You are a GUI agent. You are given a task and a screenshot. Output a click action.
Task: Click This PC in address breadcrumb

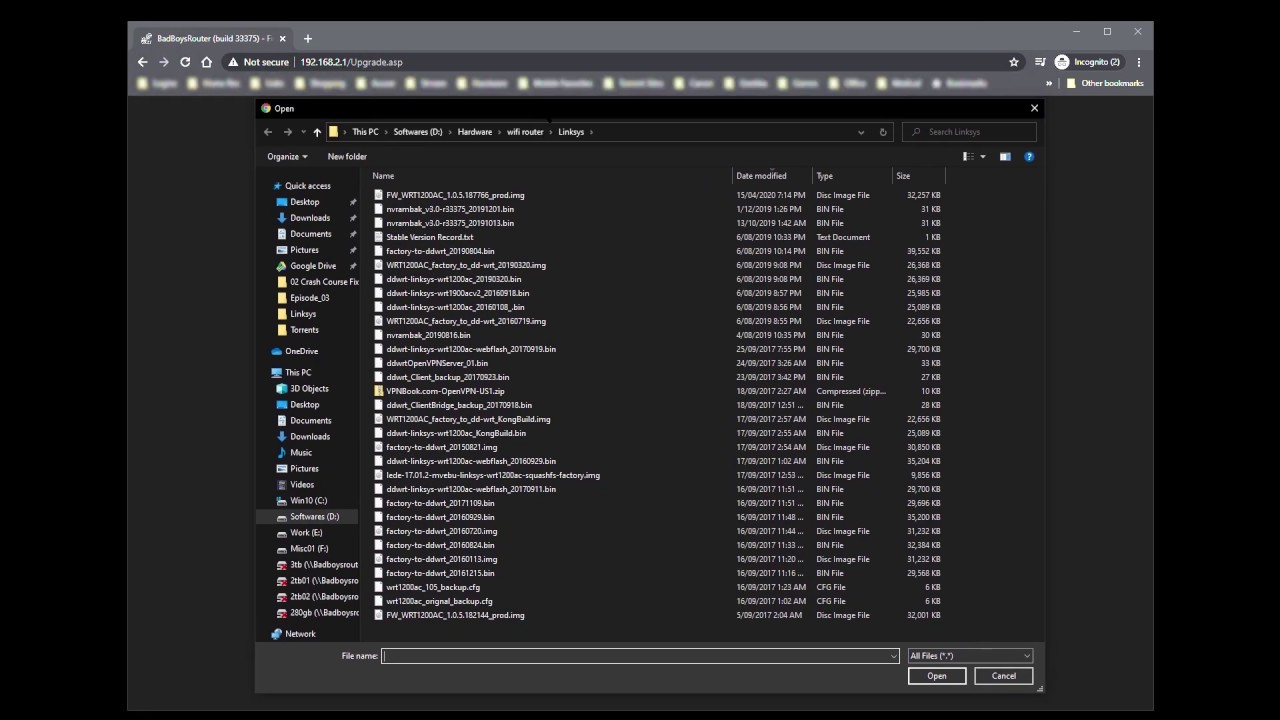coord(365,132)
